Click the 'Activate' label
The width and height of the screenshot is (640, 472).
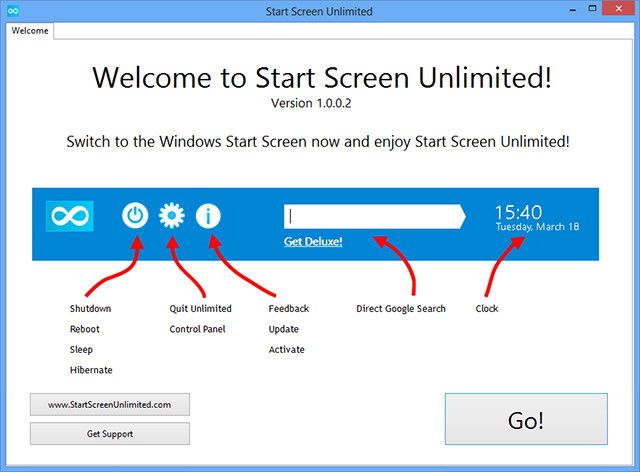287,350
